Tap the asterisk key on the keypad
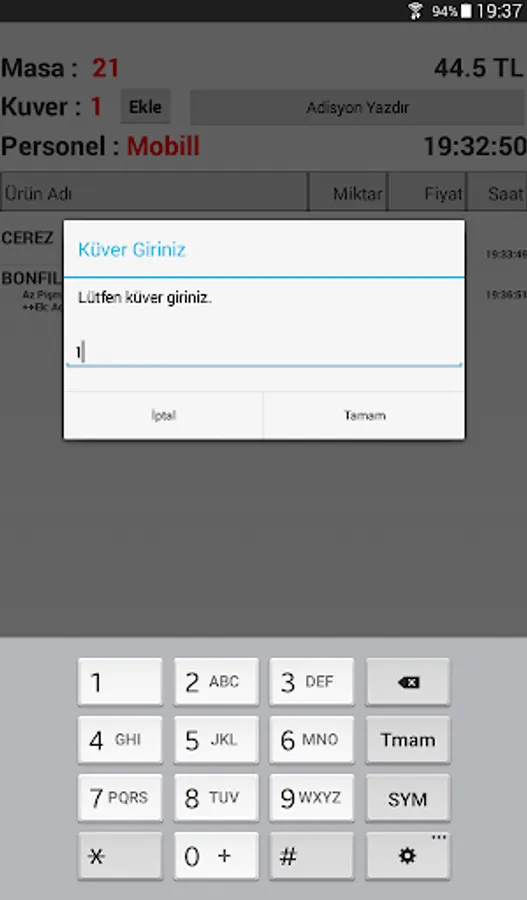 (120, 856)
